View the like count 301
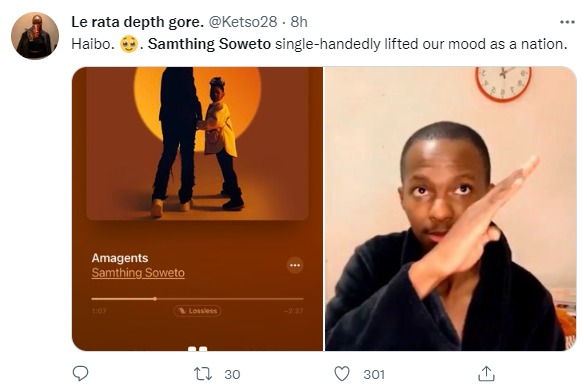Image resolution: width=587 pixels, height=387 pixels. pos(374,374)
